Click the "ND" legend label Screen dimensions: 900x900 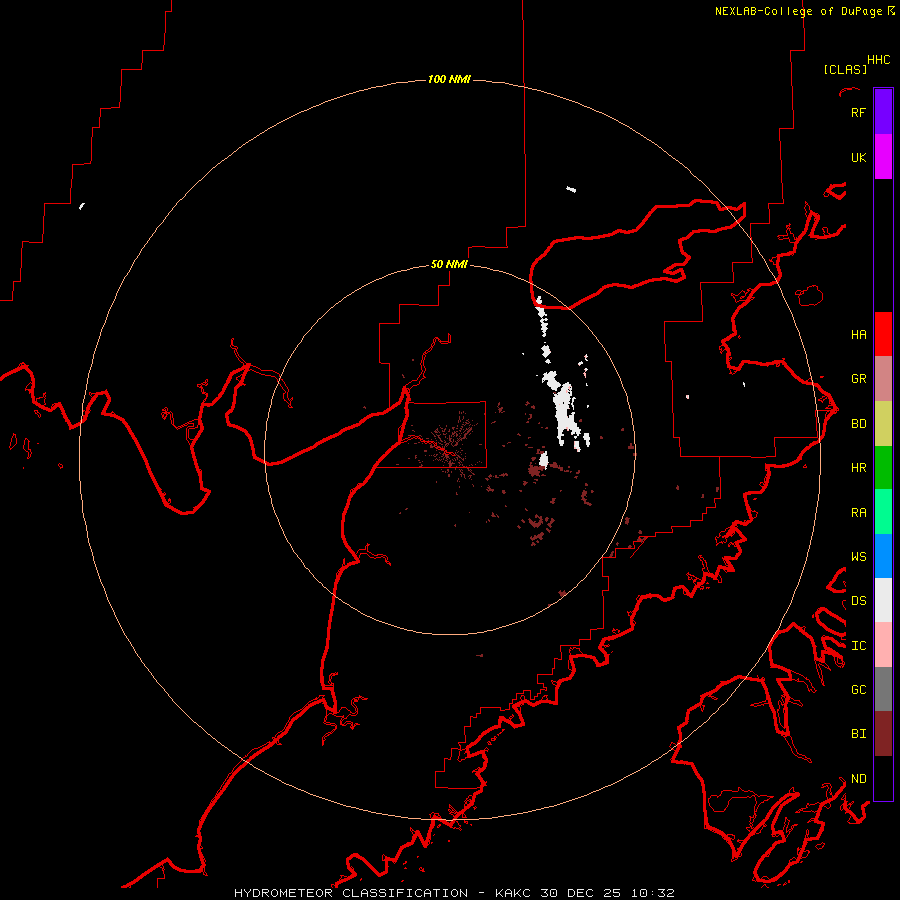[x=858, y=779]
